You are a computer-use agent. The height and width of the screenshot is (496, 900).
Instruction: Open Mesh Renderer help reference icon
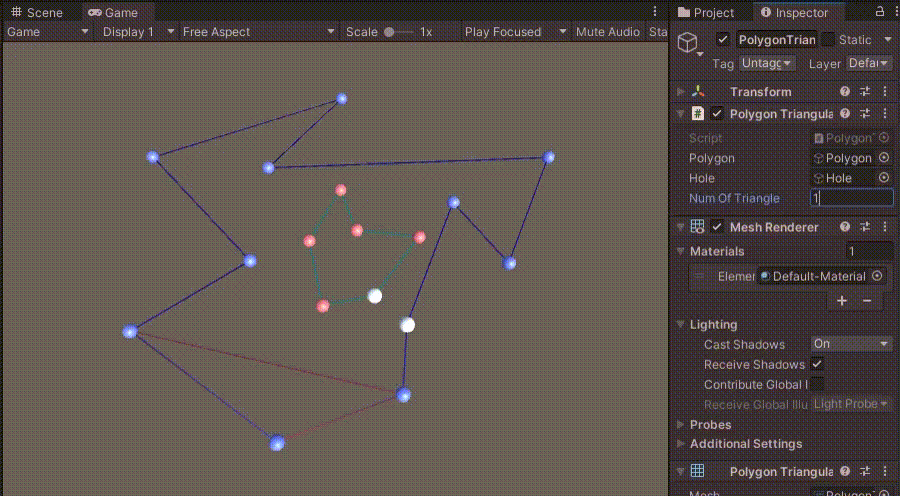tap(845, 227)
